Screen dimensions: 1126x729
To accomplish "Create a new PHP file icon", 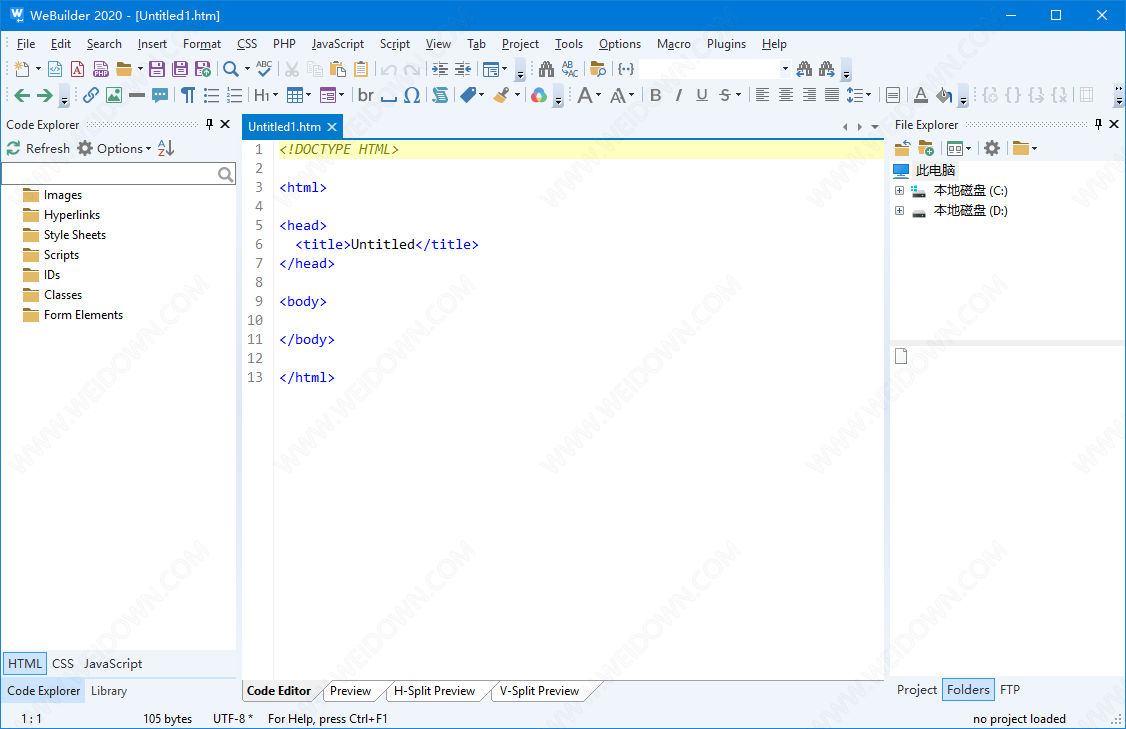I will coord(101,69).
